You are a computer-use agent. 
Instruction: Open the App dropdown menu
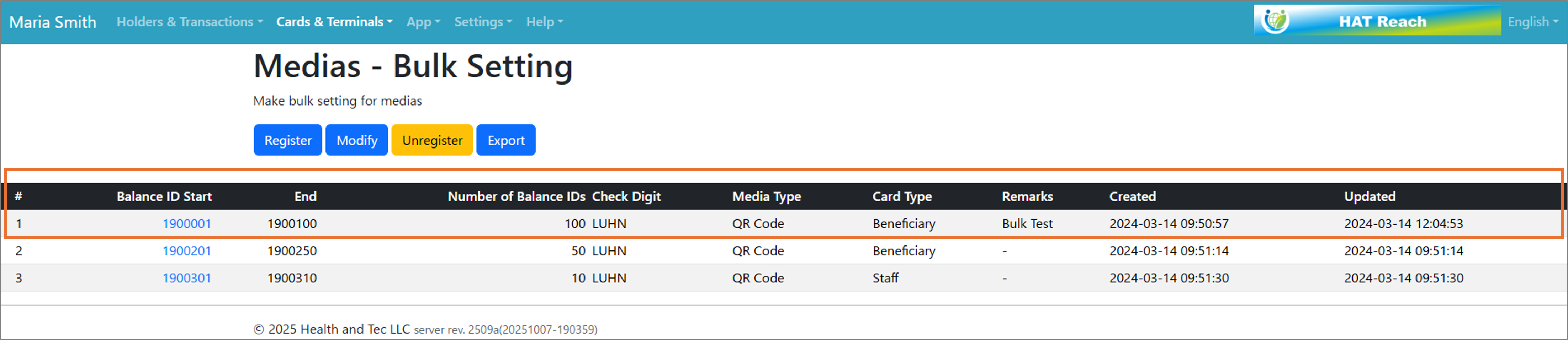click(423, 22)
